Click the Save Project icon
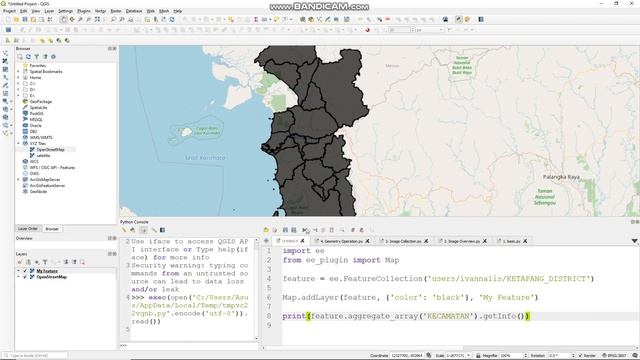Image resolution: width=640 pixels, height=360 pixels. (x=25, y=20)
